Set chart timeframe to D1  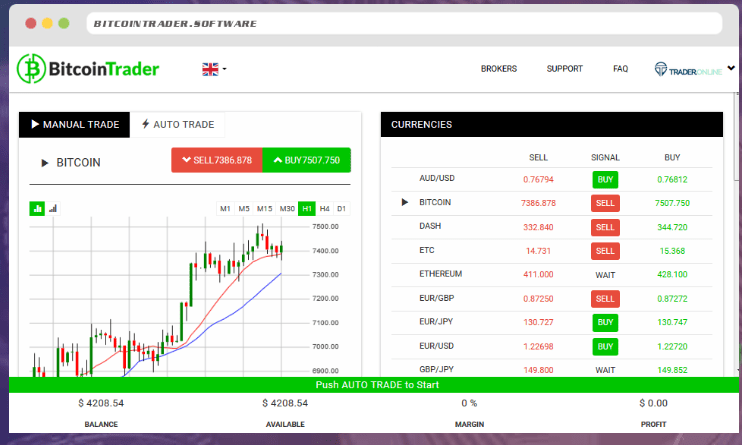tap(342, 208)
